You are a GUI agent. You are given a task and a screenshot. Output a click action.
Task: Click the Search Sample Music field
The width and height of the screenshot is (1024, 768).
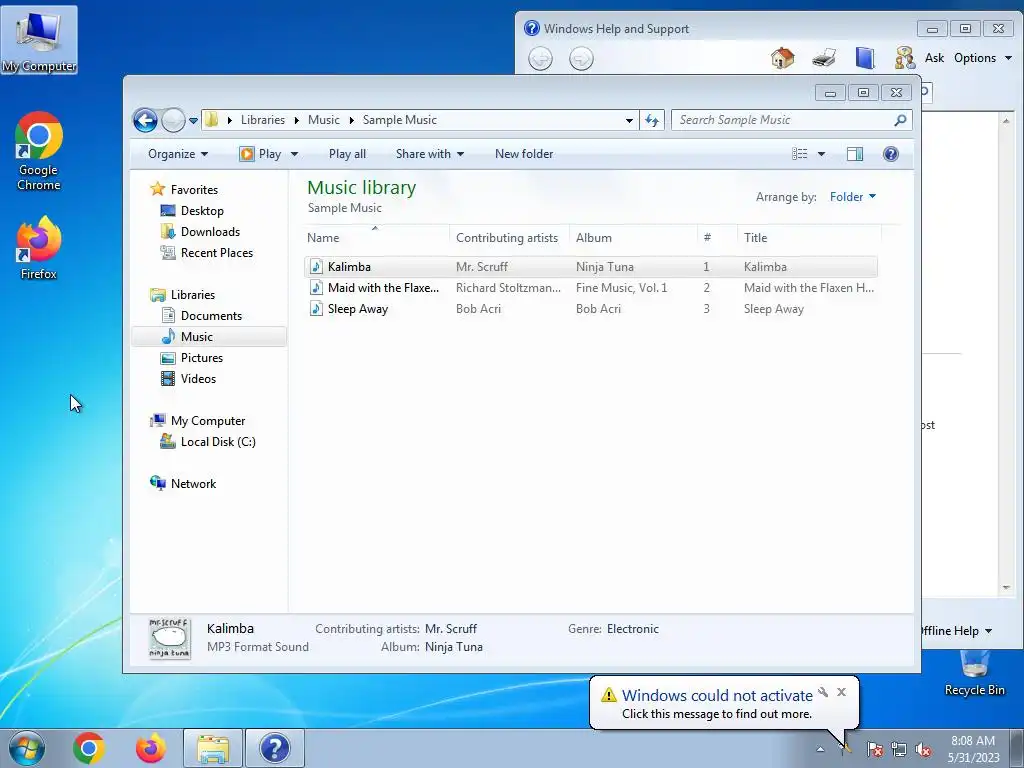click(783, 120)
